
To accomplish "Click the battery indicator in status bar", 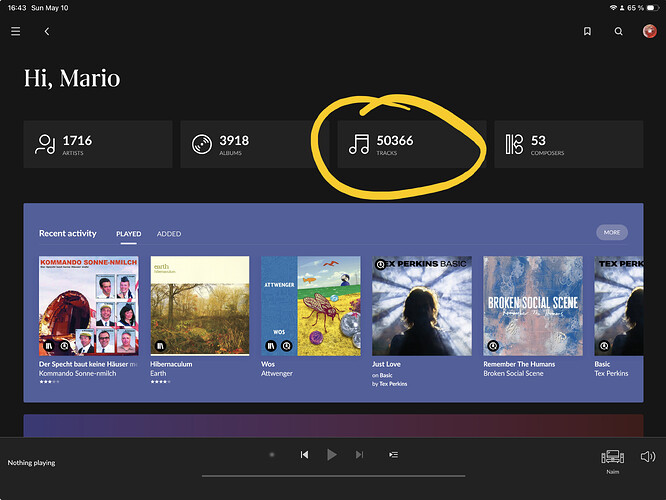I will point(653,8).
